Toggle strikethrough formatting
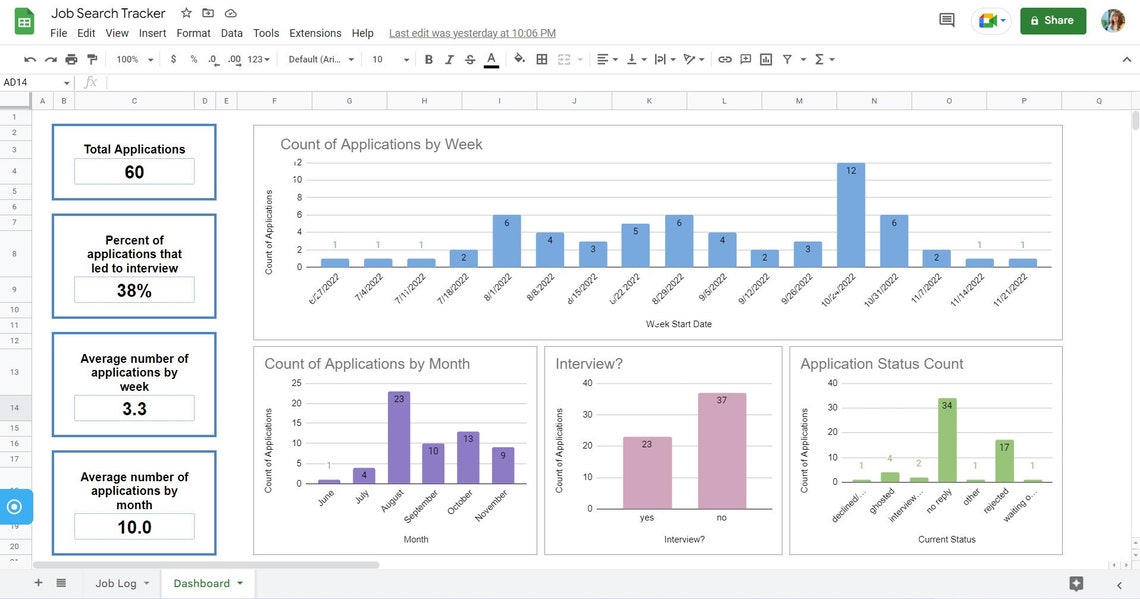1140x599 pixels. [x=469, y=59]
